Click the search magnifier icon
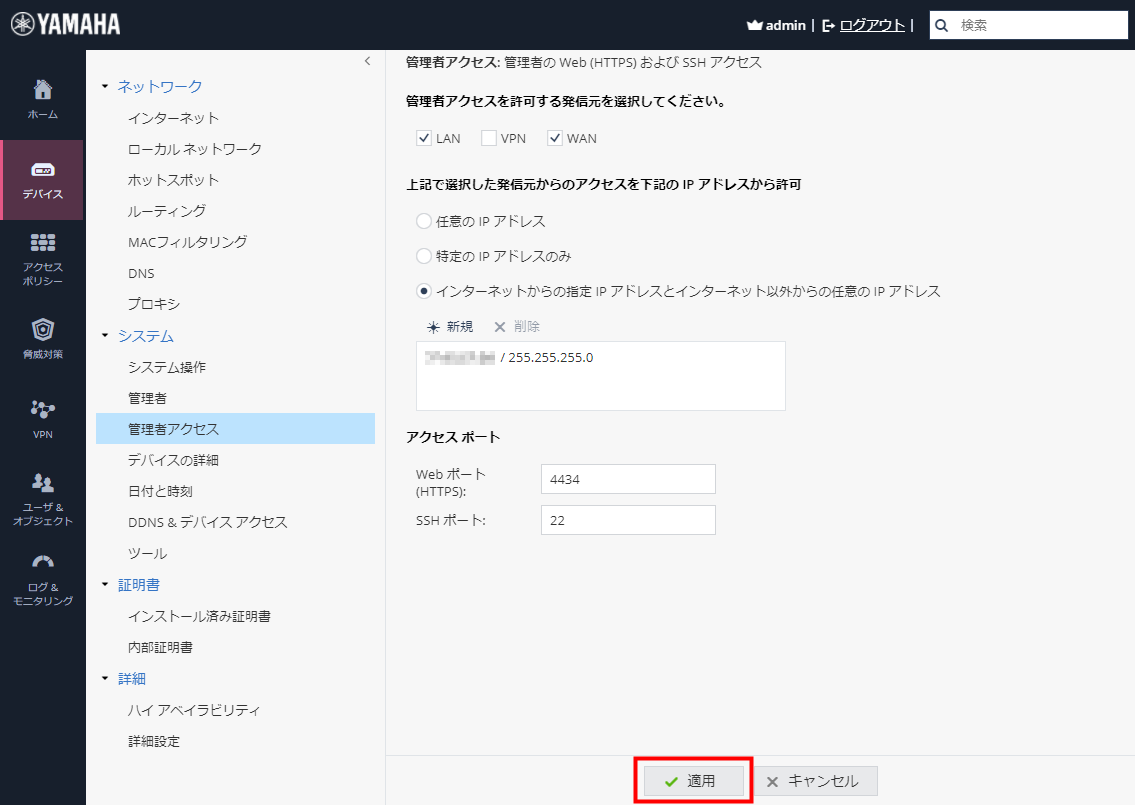1135x805 pixels. coord(940,24)
